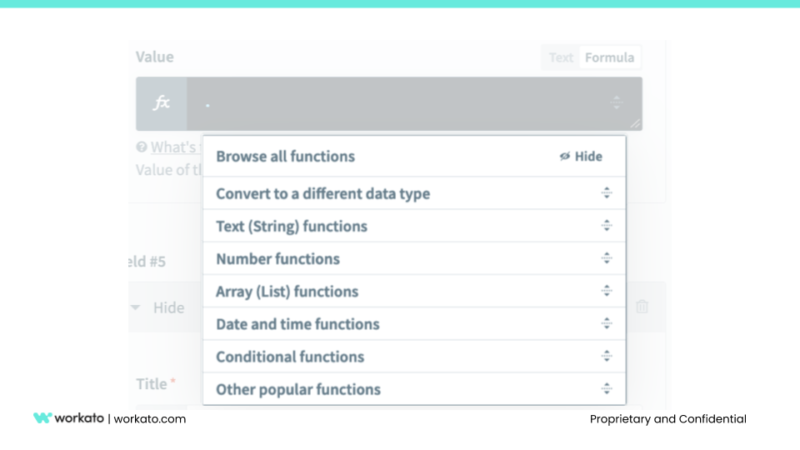Select Text (String) functions category

coord(292,226)
